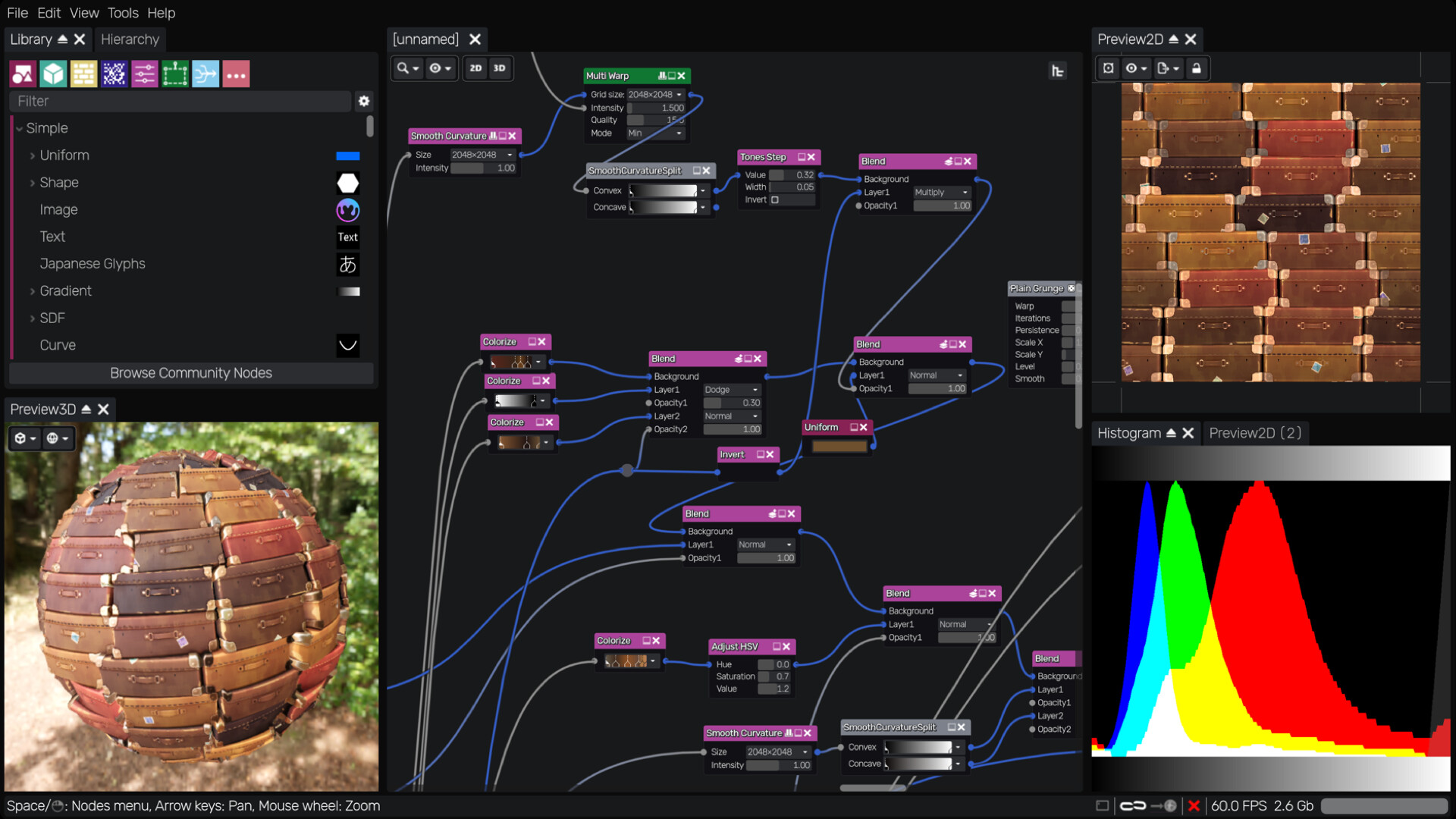Click Browse Community Nodes button

click(x=191, y=372)
